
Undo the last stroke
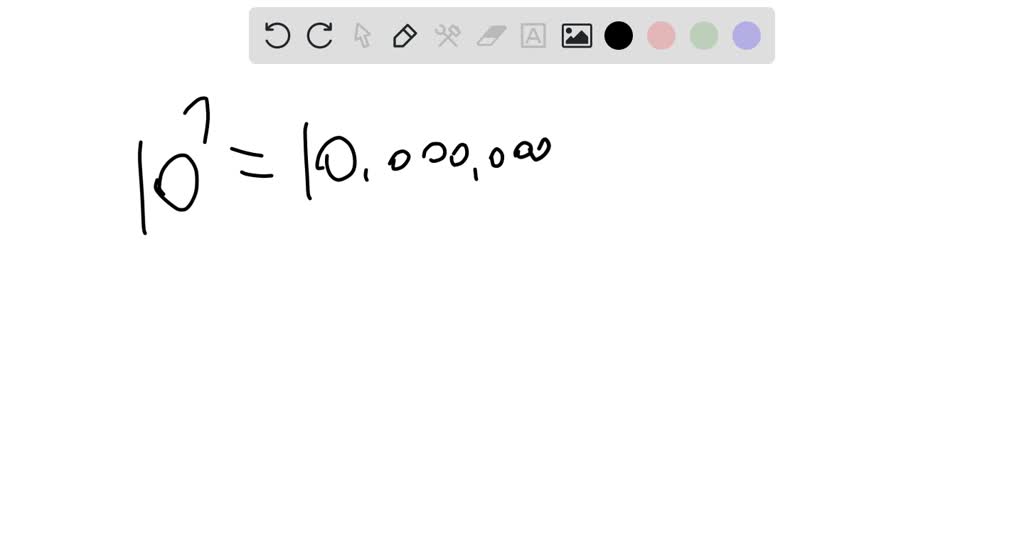[x=277, y=35]
